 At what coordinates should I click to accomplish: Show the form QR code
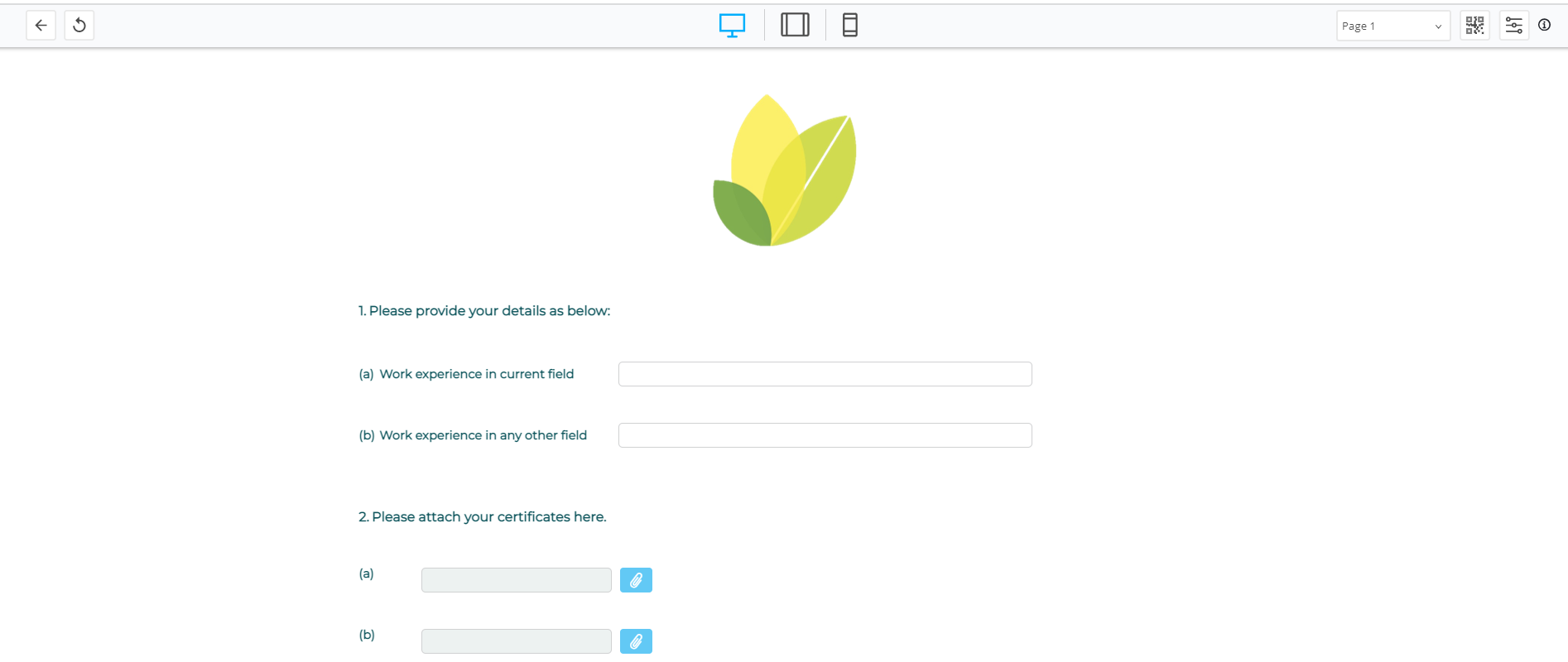pyautogui.click(x=1474, y=26)
